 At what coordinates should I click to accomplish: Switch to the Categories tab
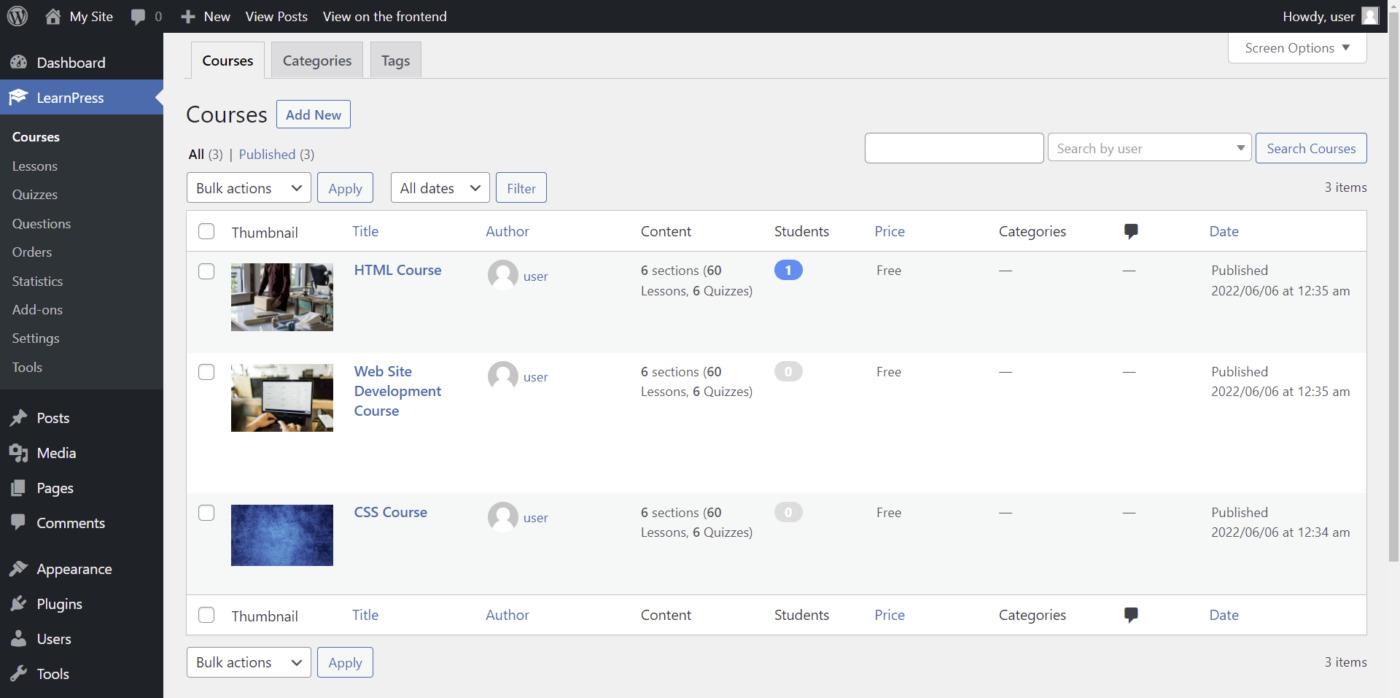pos(317,61)
